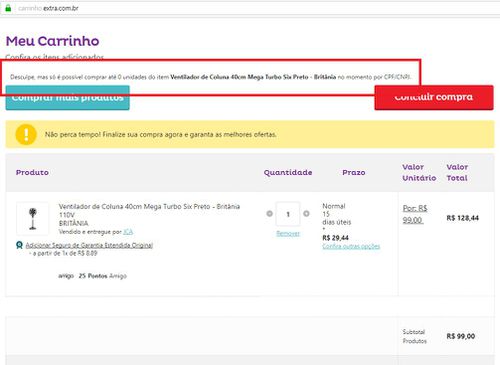Click the Valor Total column header
This screenshot has width=500, height=365.
[x=457, y=172]
